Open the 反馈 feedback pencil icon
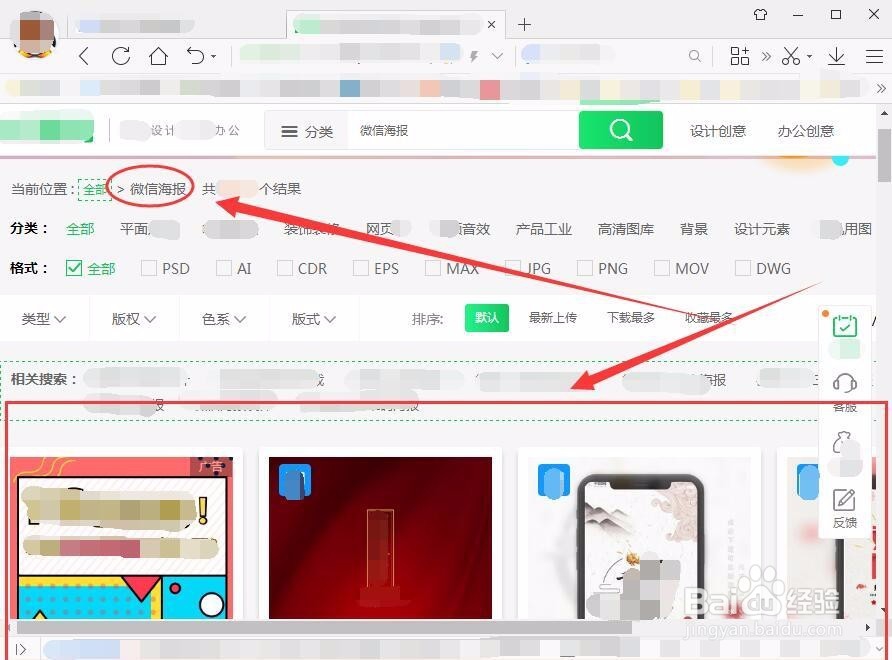This screenshot has height=660, width=892. coord(844,501)
